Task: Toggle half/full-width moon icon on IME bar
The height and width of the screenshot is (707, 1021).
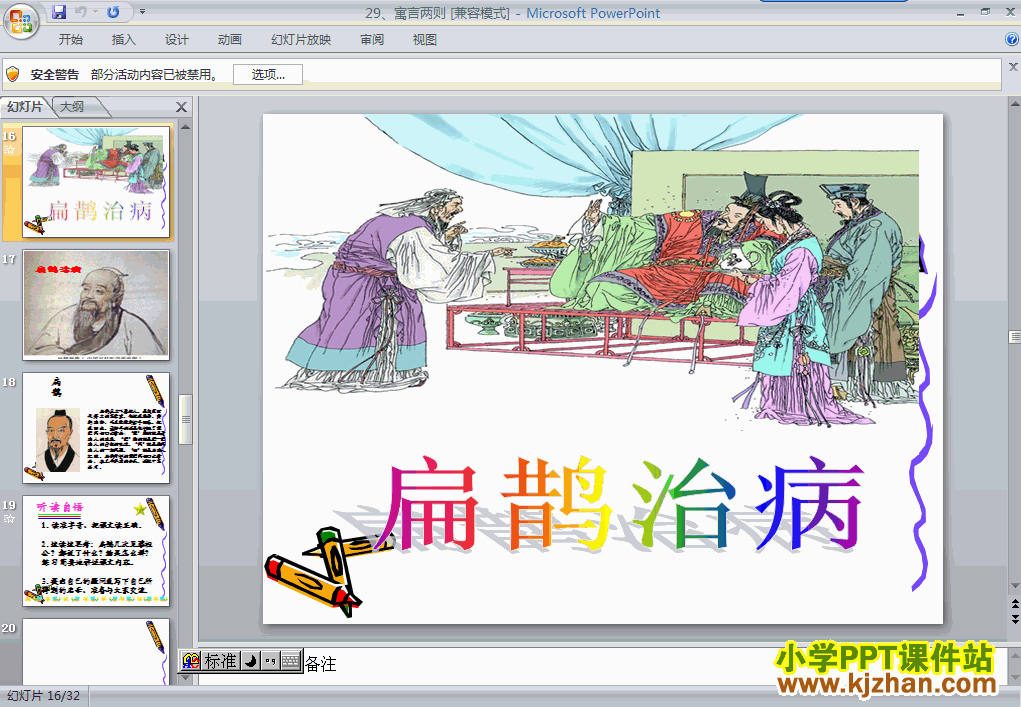Action: [251, 661]
